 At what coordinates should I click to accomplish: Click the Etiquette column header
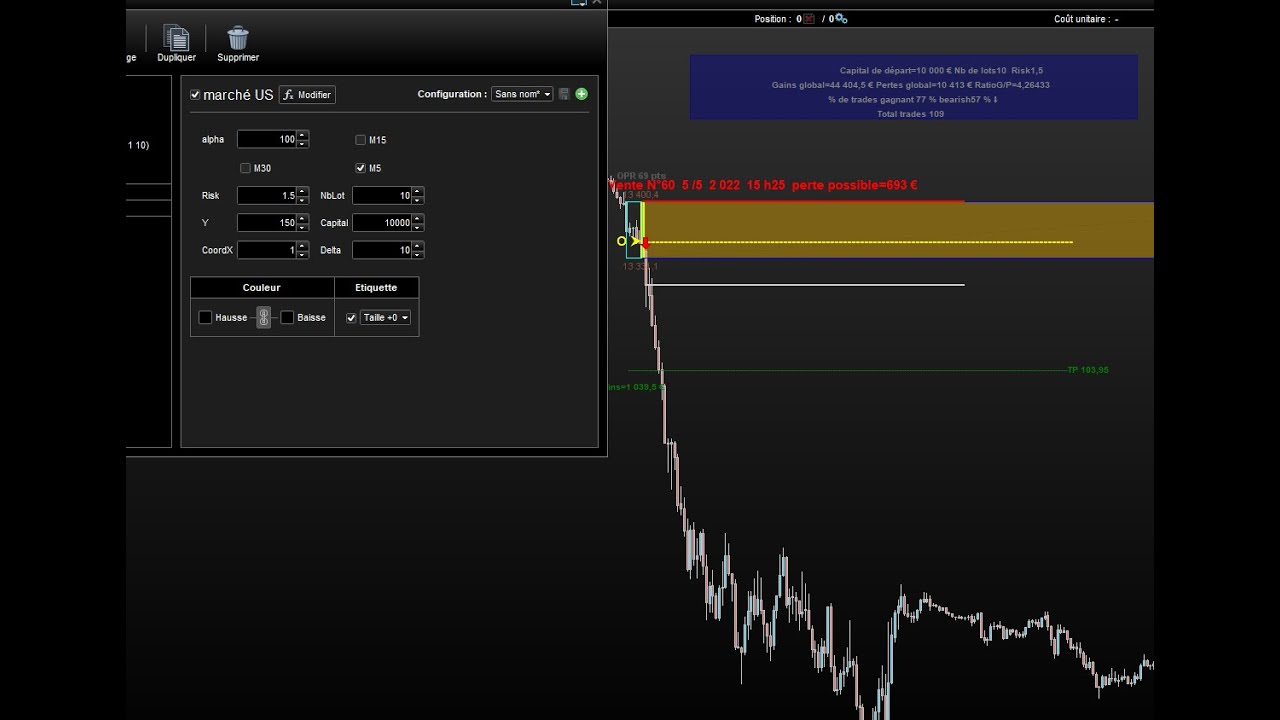click(x=376, y=288)
